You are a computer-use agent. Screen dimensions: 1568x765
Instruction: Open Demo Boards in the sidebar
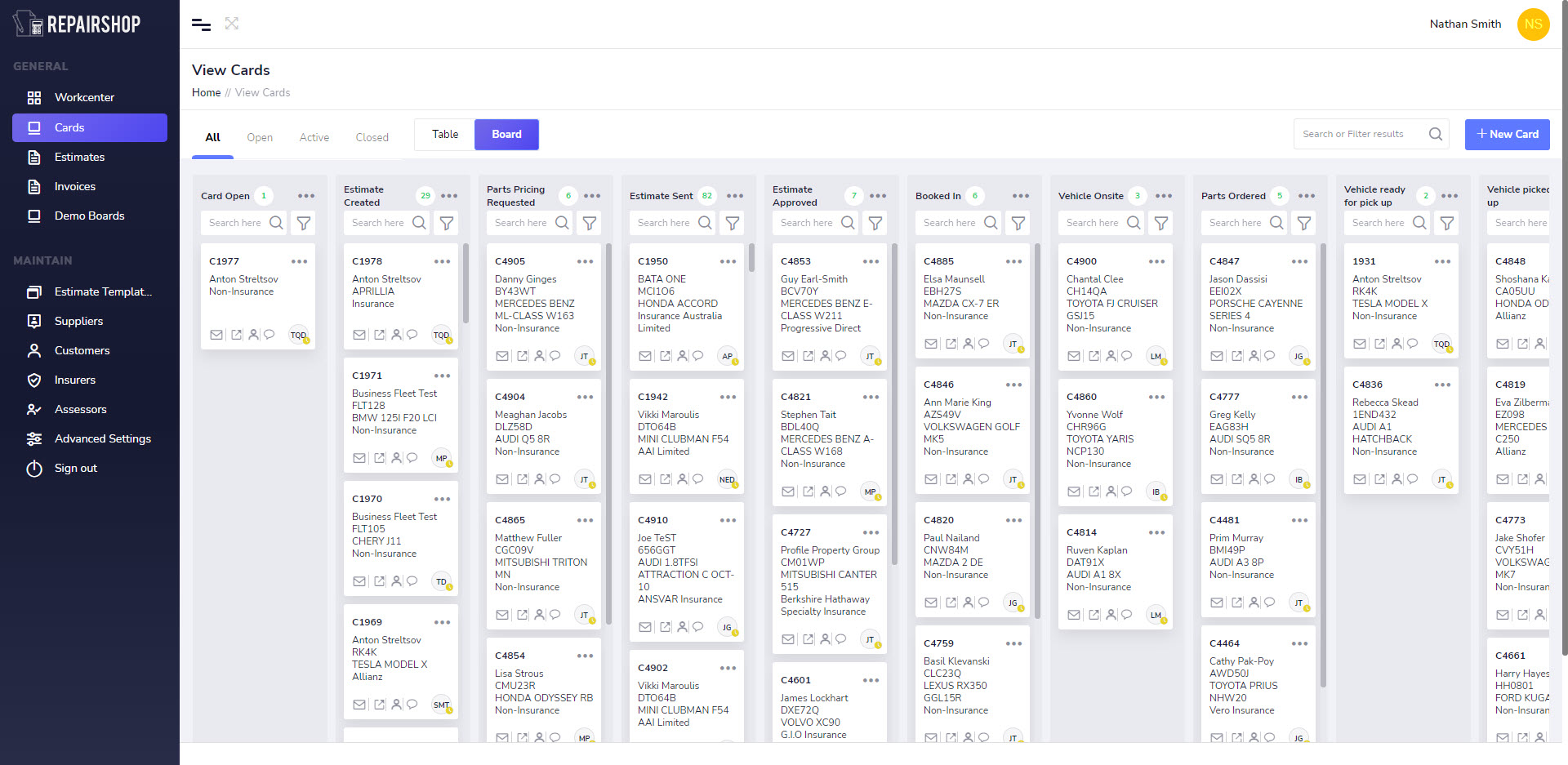pyautogui.click(x=90, y=216)
